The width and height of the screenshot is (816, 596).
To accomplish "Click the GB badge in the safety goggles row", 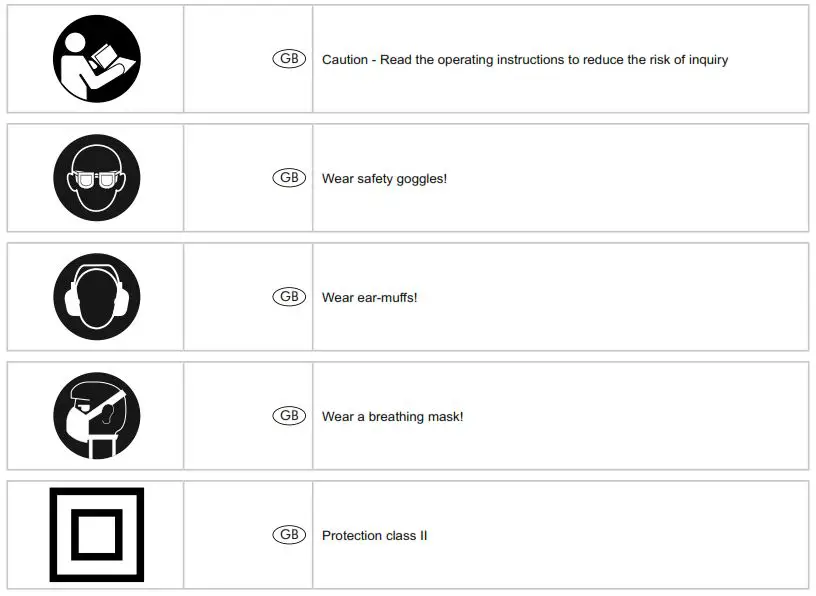I will pos(289,178).
